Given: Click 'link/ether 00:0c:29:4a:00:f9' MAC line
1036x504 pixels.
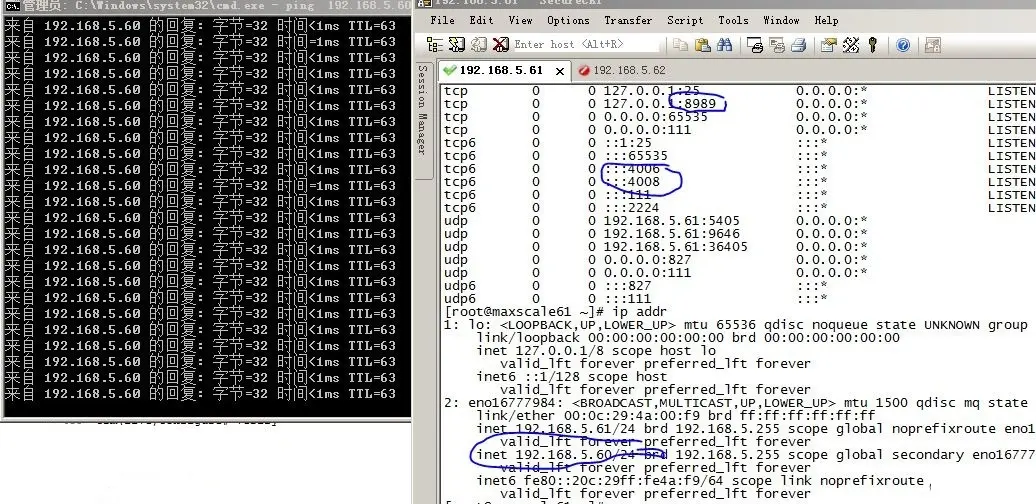Looking at the screenshot, I should tap(676, 415).
